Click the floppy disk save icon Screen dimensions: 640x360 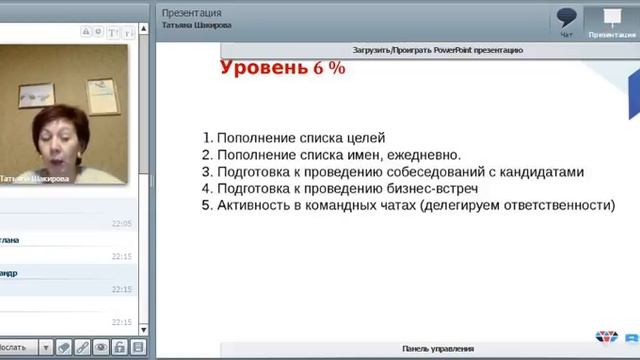point(138,347)
